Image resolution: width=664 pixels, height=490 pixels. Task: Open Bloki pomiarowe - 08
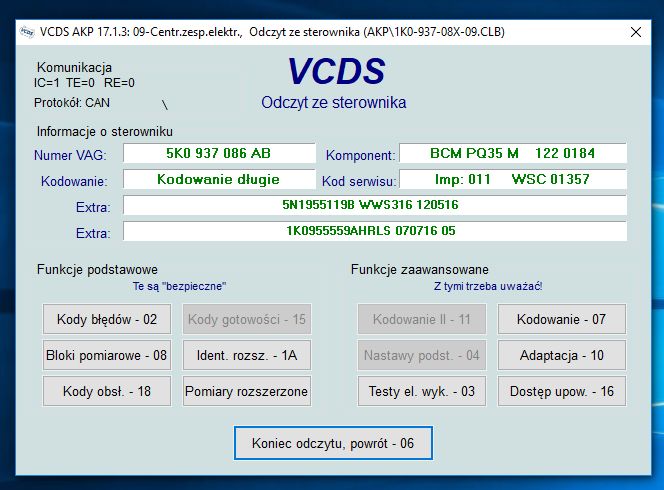click(x=107, y=355)
